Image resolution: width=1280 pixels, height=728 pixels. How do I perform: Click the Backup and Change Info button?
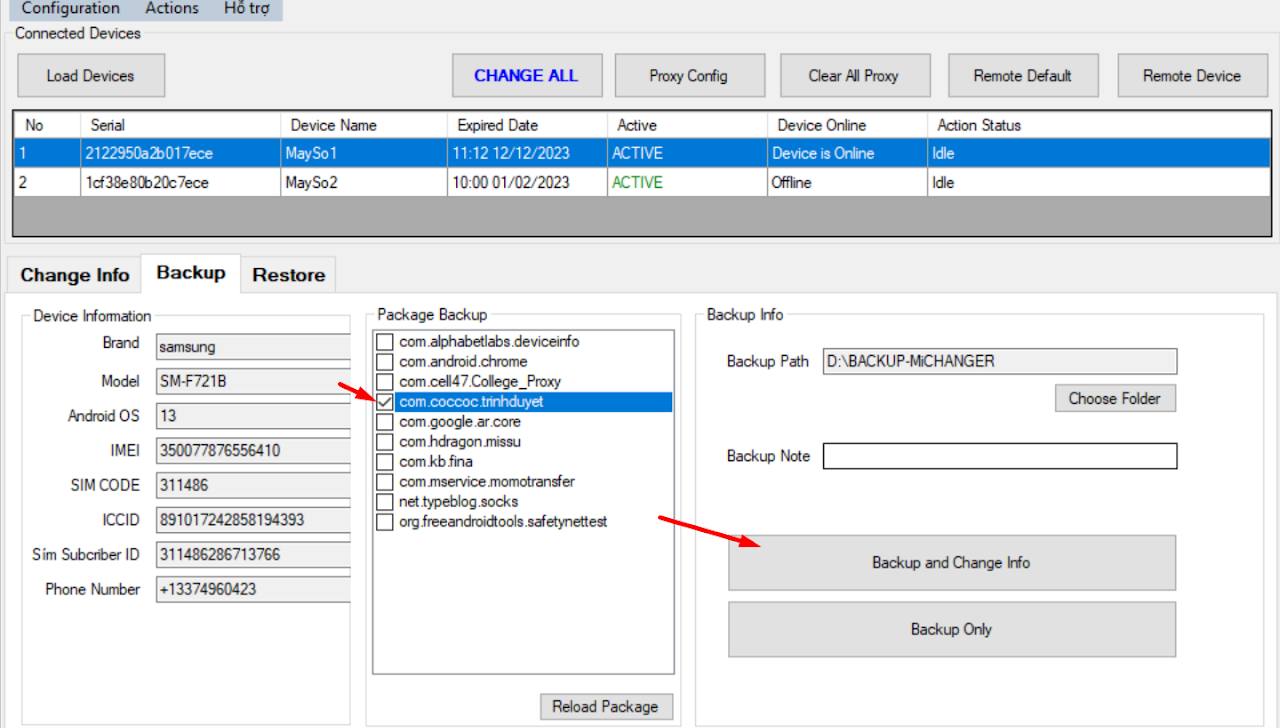[x=951, y=563]
